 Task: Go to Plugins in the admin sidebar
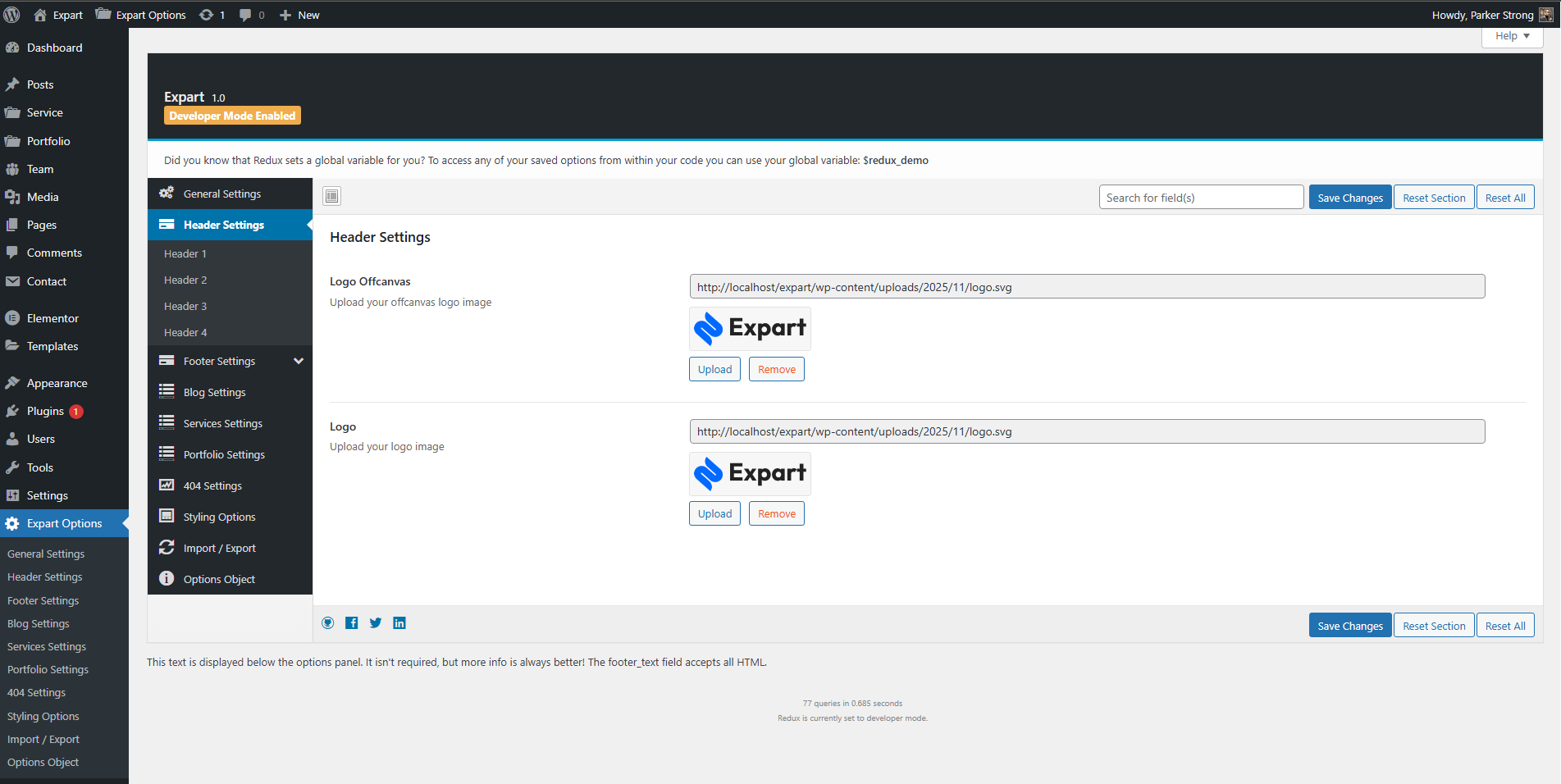click(45, 412)
